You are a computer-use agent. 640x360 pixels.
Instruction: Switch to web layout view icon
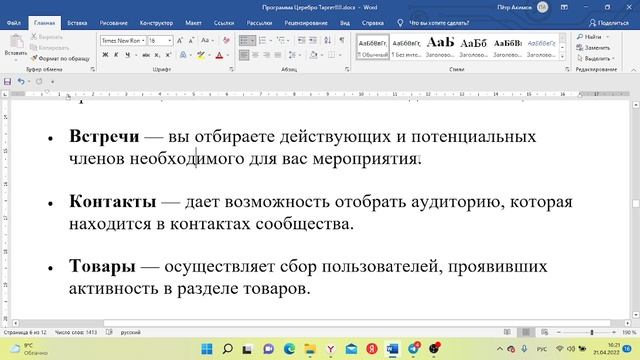point(544,332)
